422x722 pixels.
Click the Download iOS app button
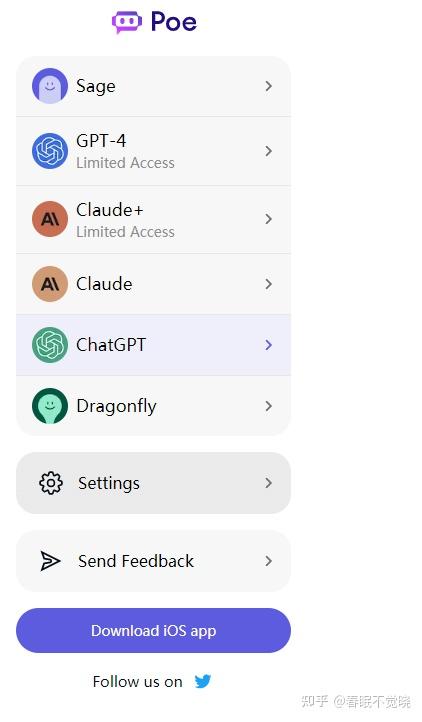[x=153, y=630]
